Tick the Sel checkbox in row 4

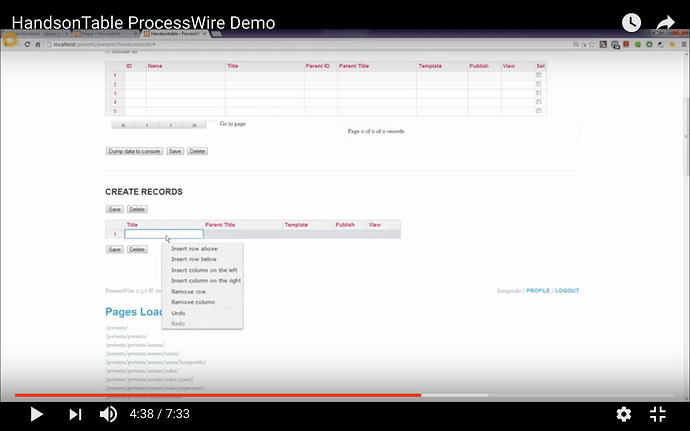(539, 102)
